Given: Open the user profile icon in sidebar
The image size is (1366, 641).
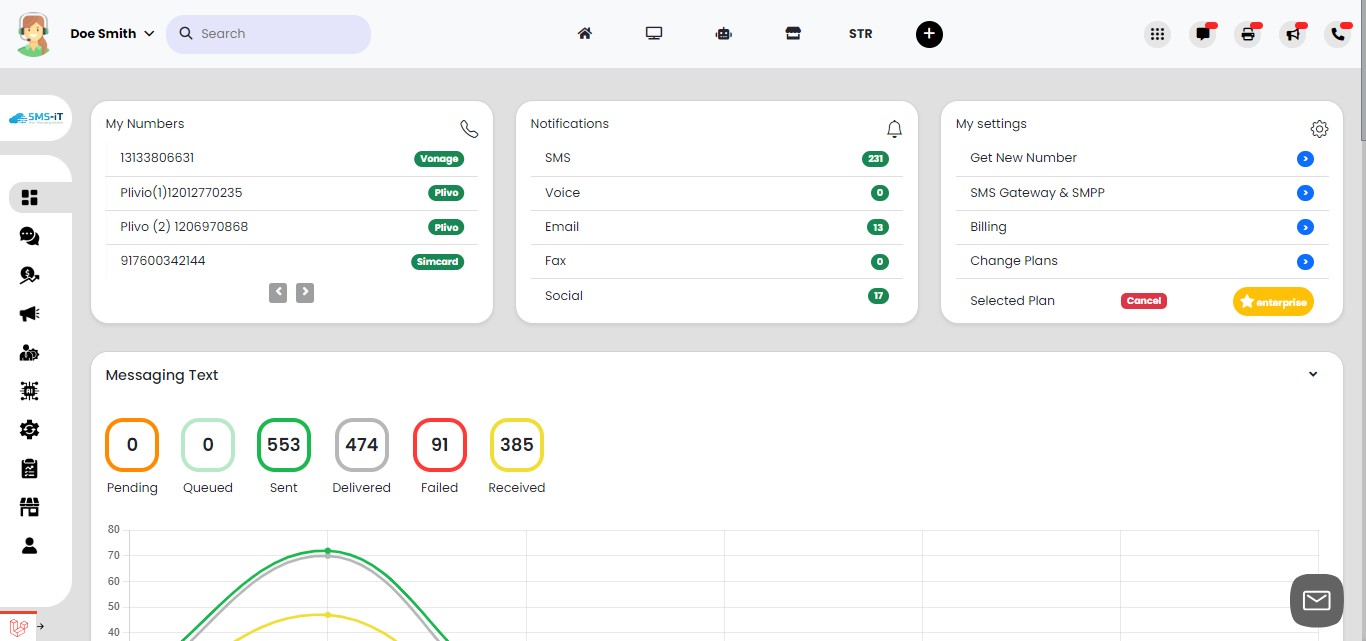Looking at the screenshot, I should coord(29,546).
